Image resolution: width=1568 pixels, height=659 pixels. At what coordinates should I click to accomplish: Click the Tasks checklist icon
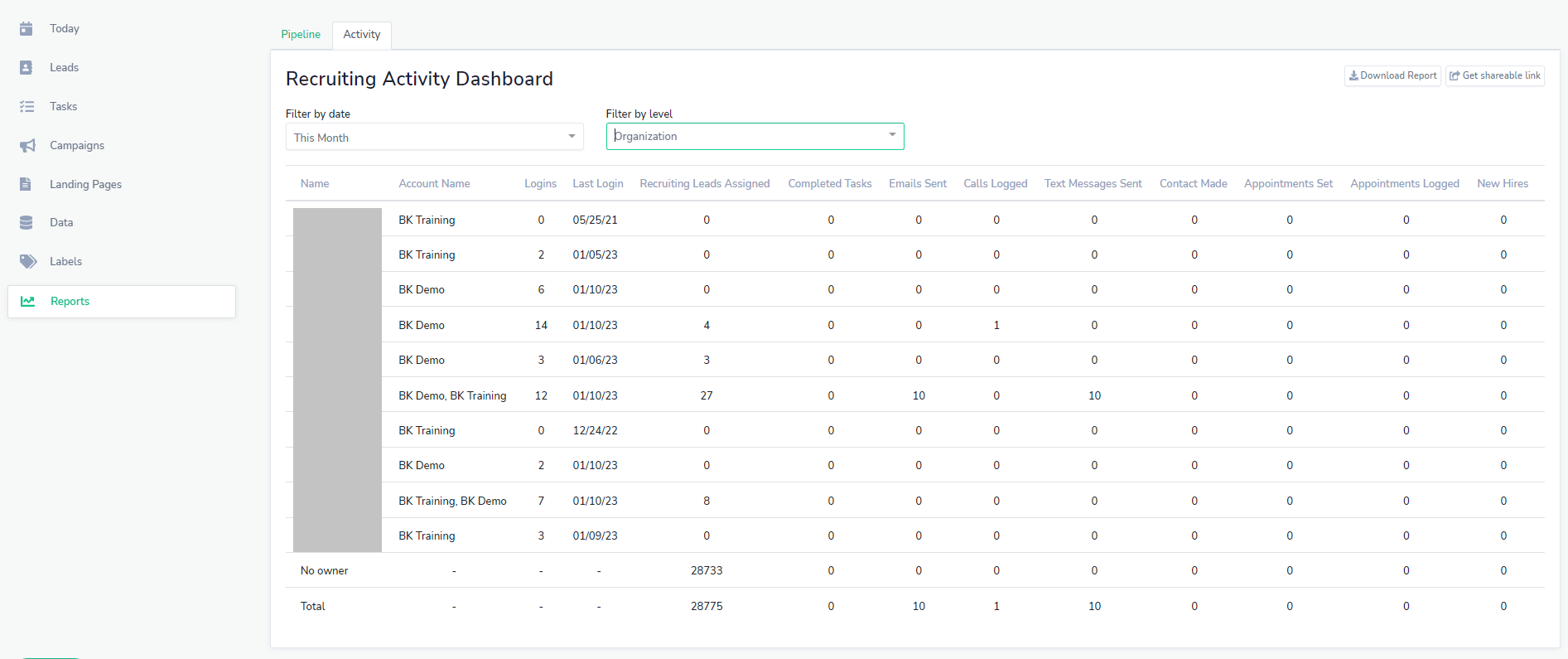27,106
